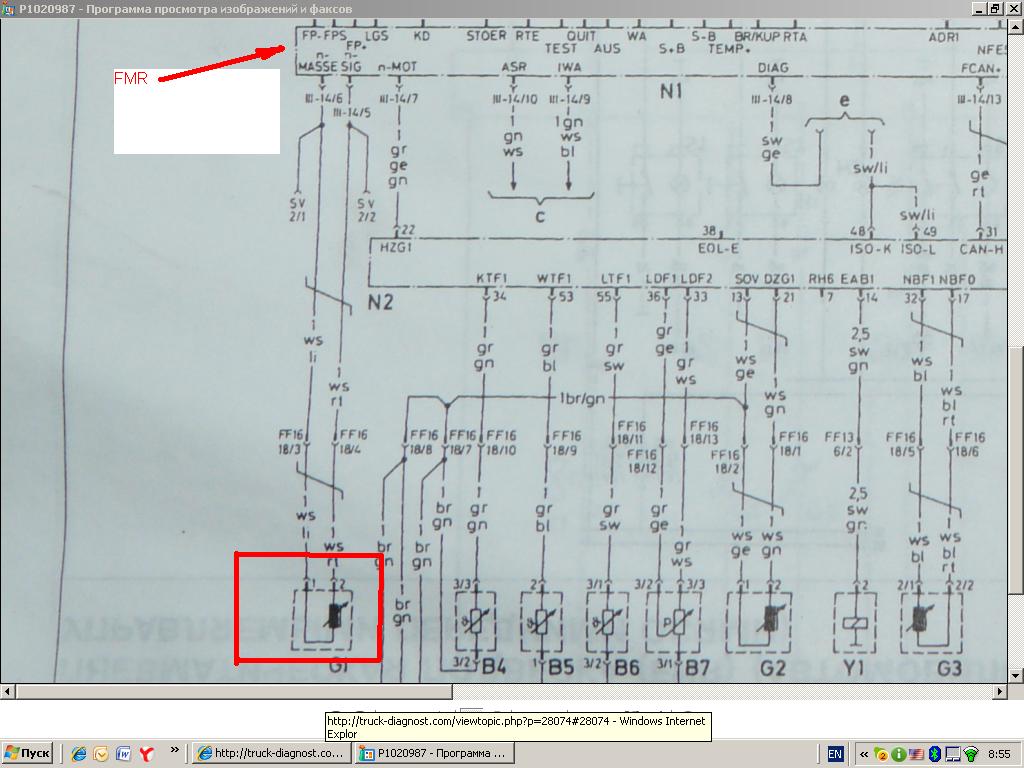This screenshot has width=1024, height=768.
Task: Launch Yandex browser from Quick Launch
Action: [x=146, y=754]
